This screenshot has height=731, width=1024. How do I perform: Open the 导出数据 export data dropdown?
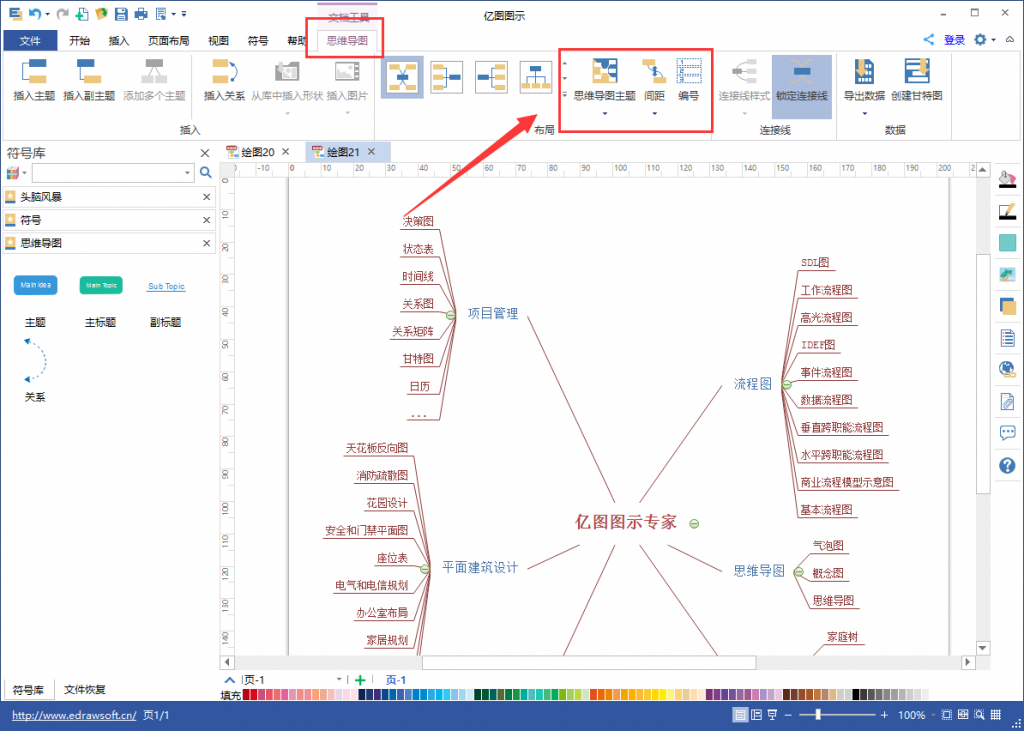pyautogui.click(x=864, y=87)
